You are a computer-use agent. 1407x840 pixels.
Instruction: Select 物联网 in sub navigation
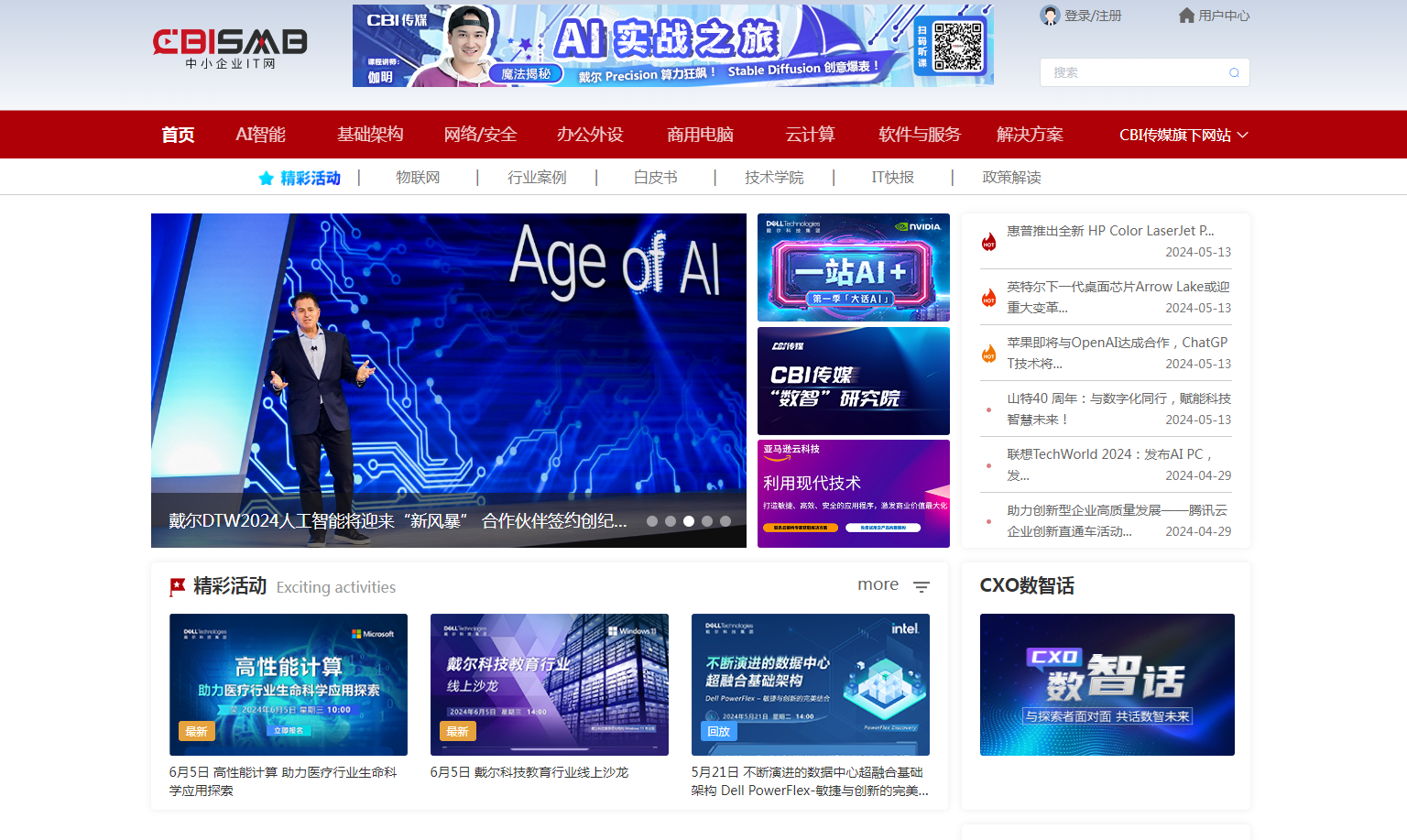coord(418,178)
